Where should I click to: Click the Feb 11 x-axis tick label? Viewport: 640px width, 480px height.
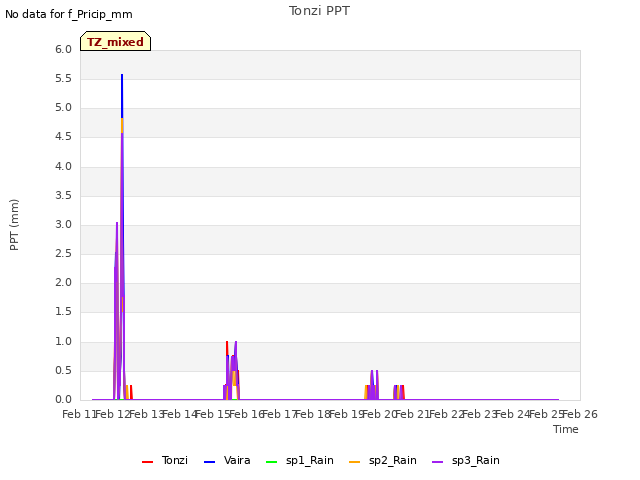coord(79,414)
